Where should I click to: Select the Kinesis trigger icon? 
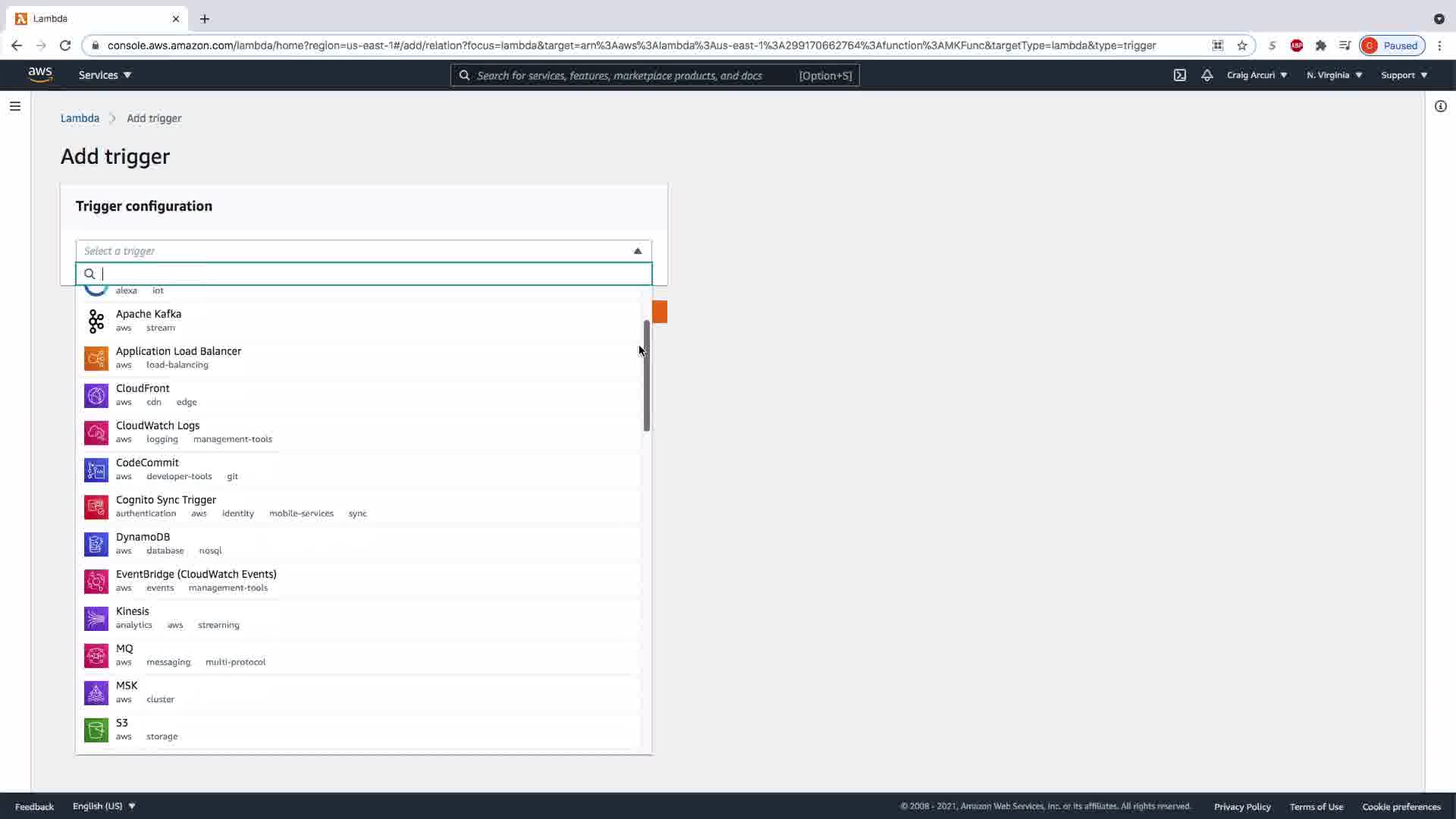pos(96,618)
